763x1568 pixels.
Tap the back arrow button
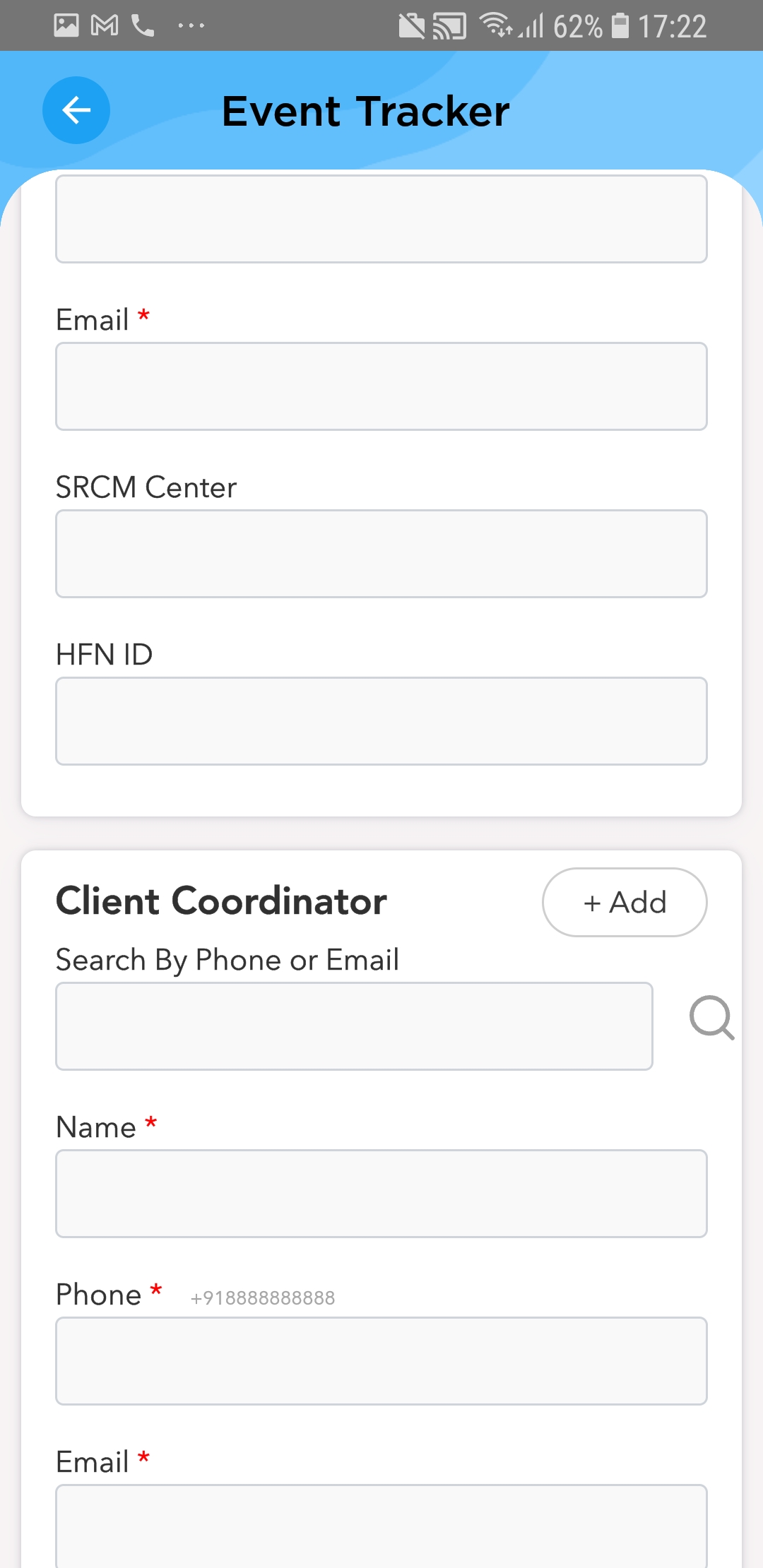76,110
